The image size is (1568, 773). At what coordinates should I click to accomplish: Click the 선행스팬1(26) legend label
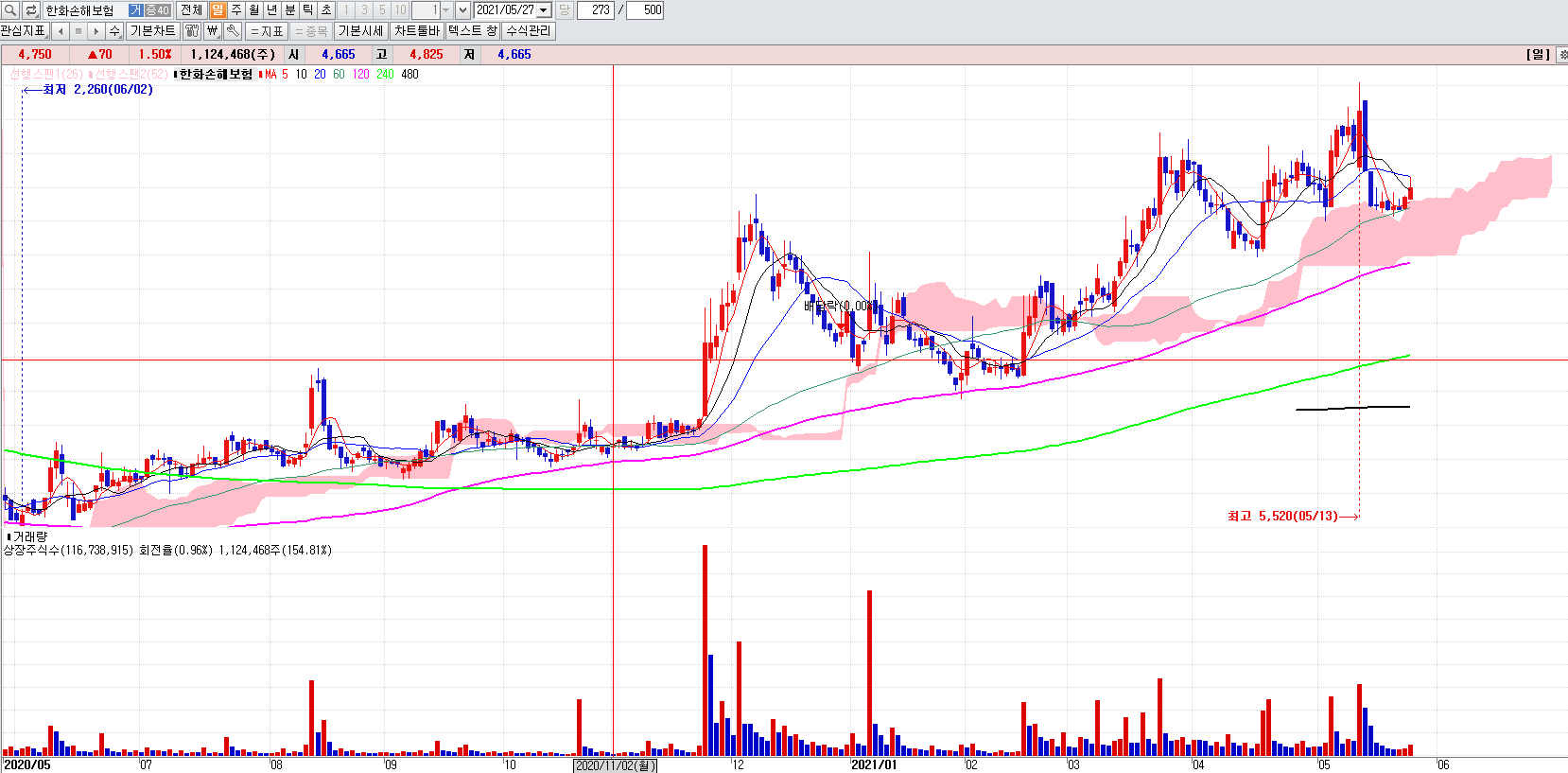click(x=45, y=75)
